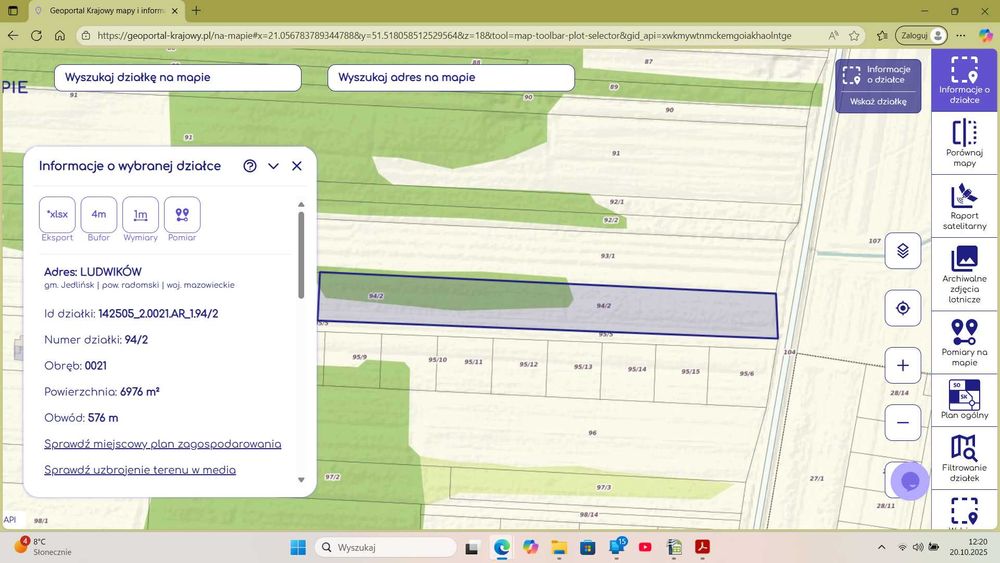Open Filtrowanie działek tool
The width and height of the screenshot is (1000, 563).
click(964, 458)
